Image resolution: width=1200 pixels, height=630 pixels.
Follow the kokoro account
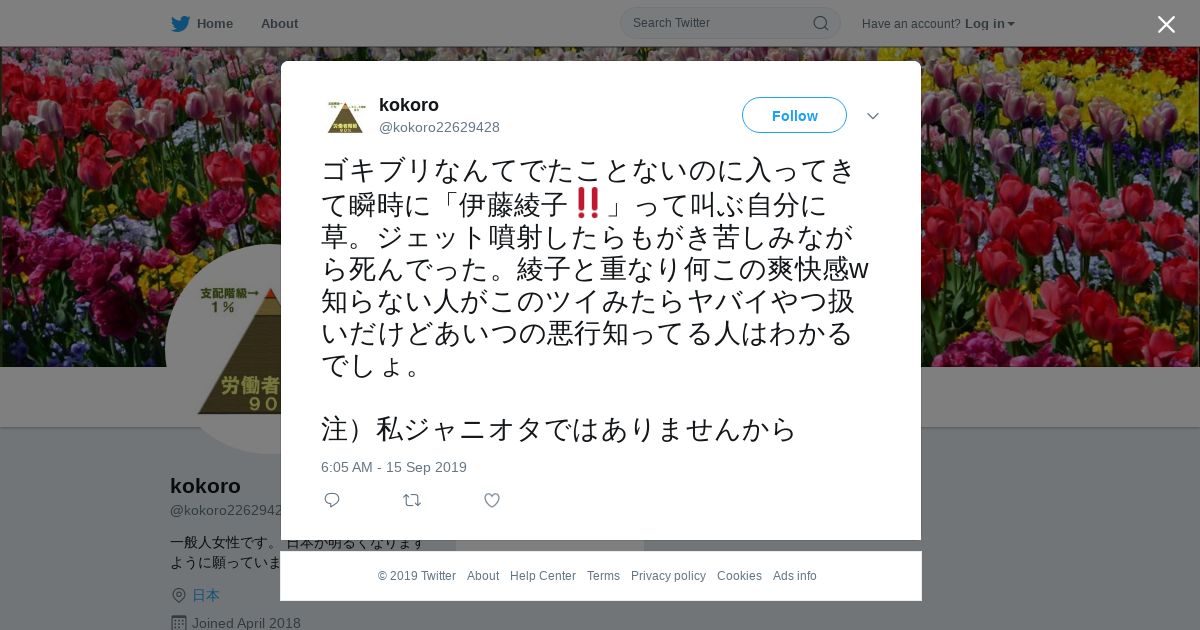point(794,115)
